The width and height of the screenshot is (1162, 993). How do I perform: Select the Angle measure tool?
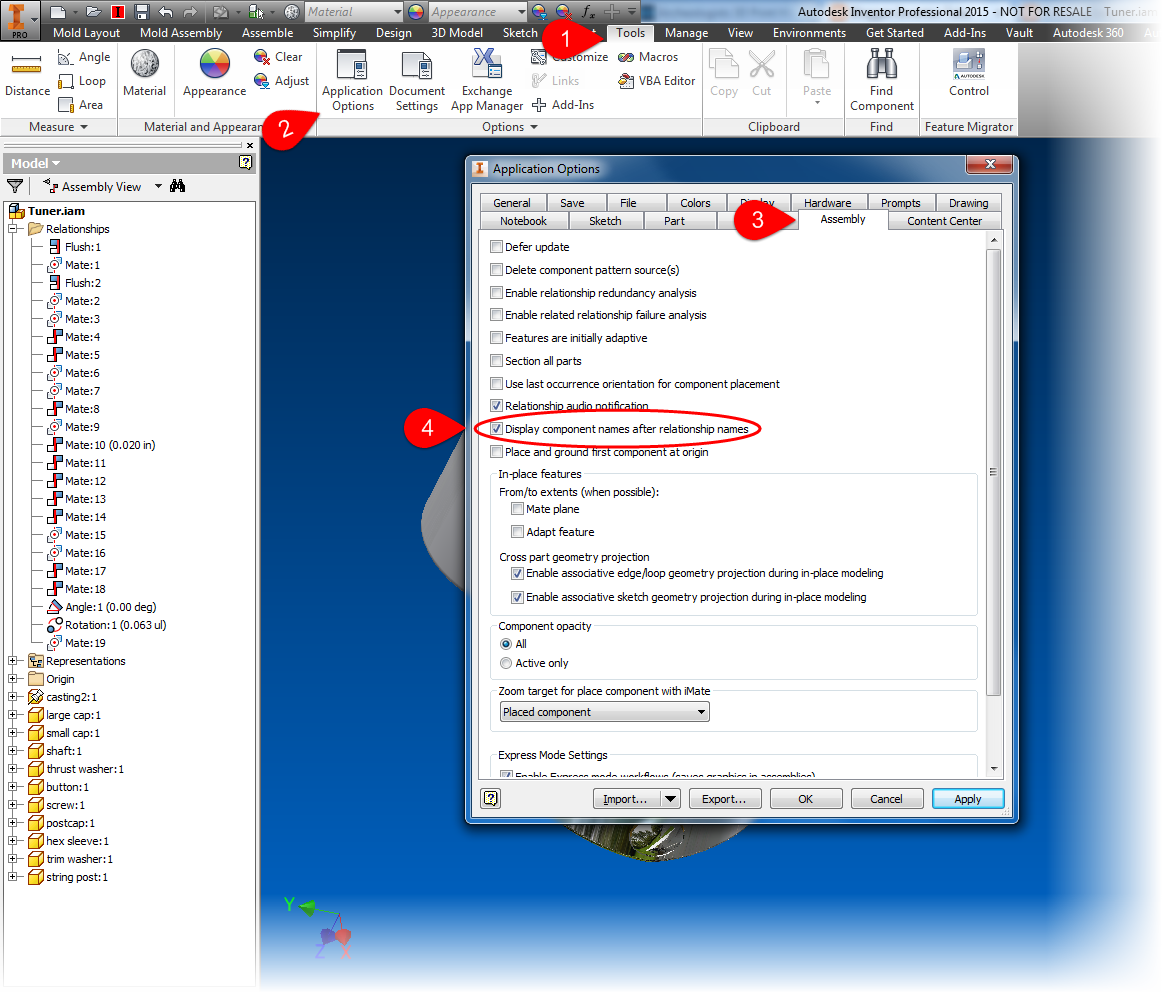[84, 57]
